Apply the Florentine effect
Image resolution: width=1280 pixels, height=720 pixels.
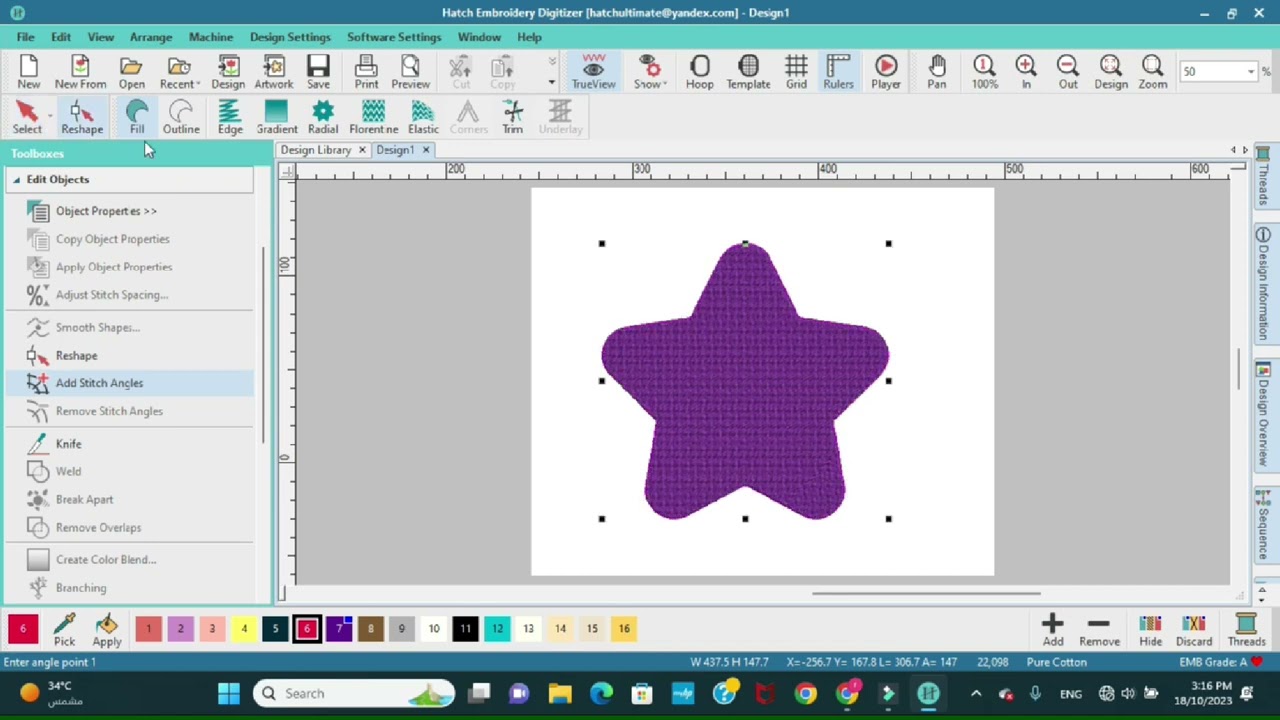click(x=373, y=117)
